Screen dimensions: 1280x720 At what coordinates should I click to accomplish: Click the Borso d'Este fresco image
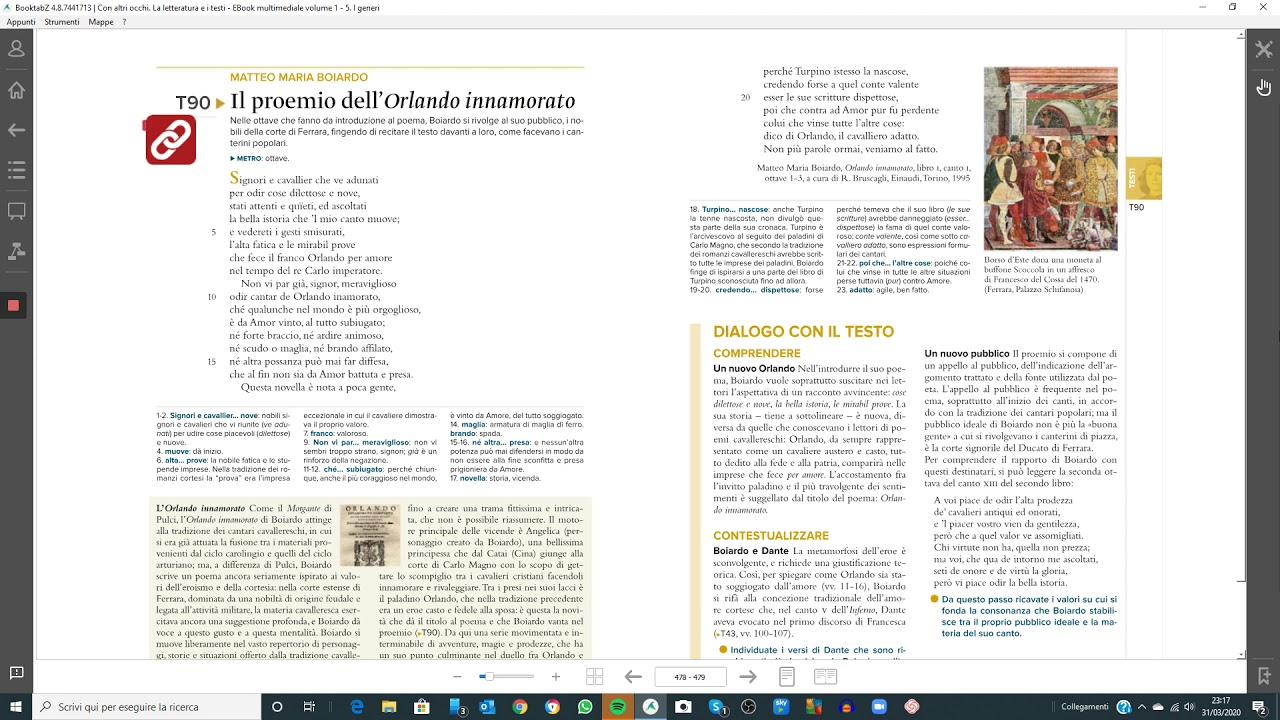[1051, 158]
